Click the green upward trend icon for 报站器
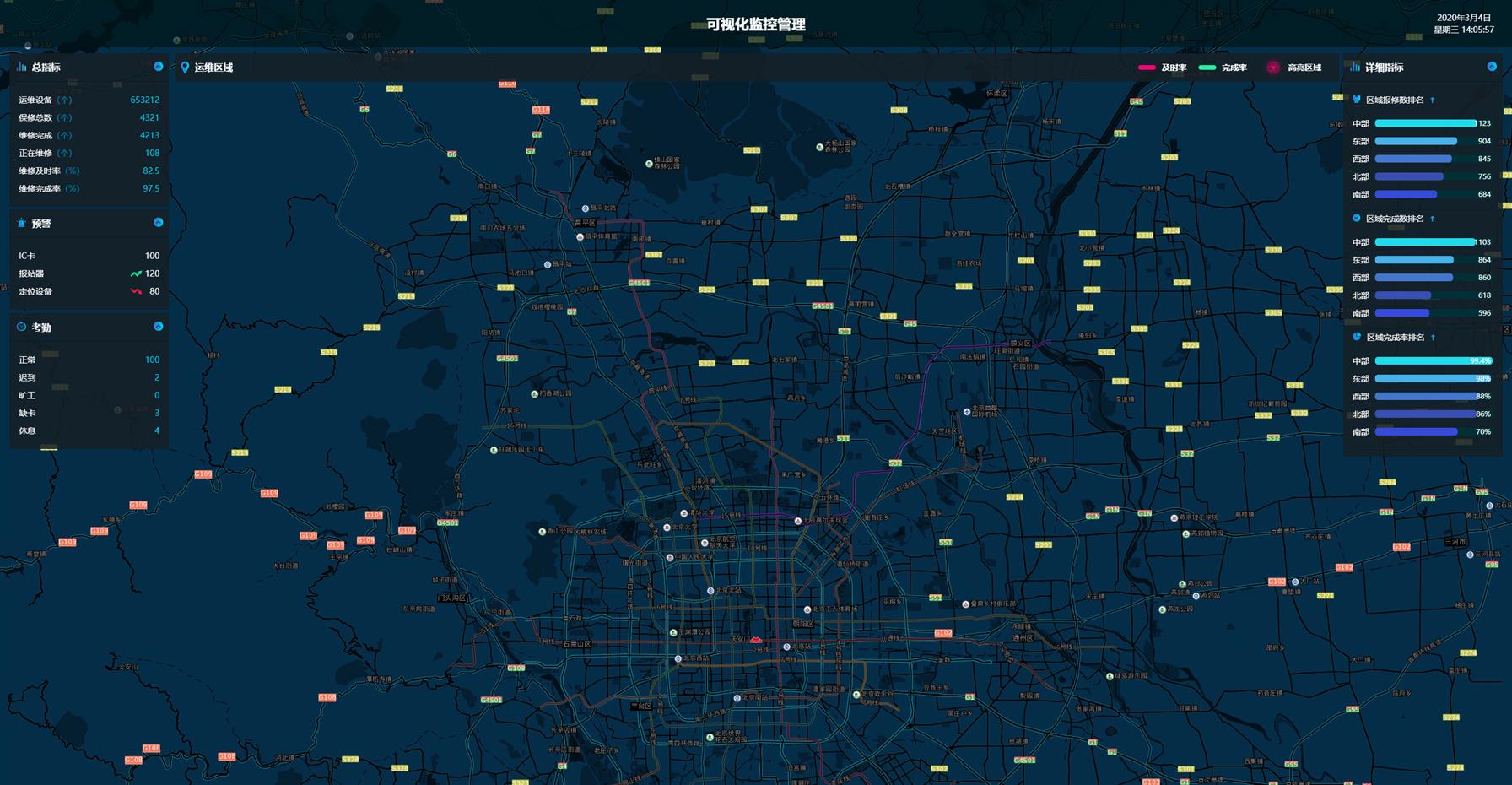1512x785 pixels. [x=136, y=273]
